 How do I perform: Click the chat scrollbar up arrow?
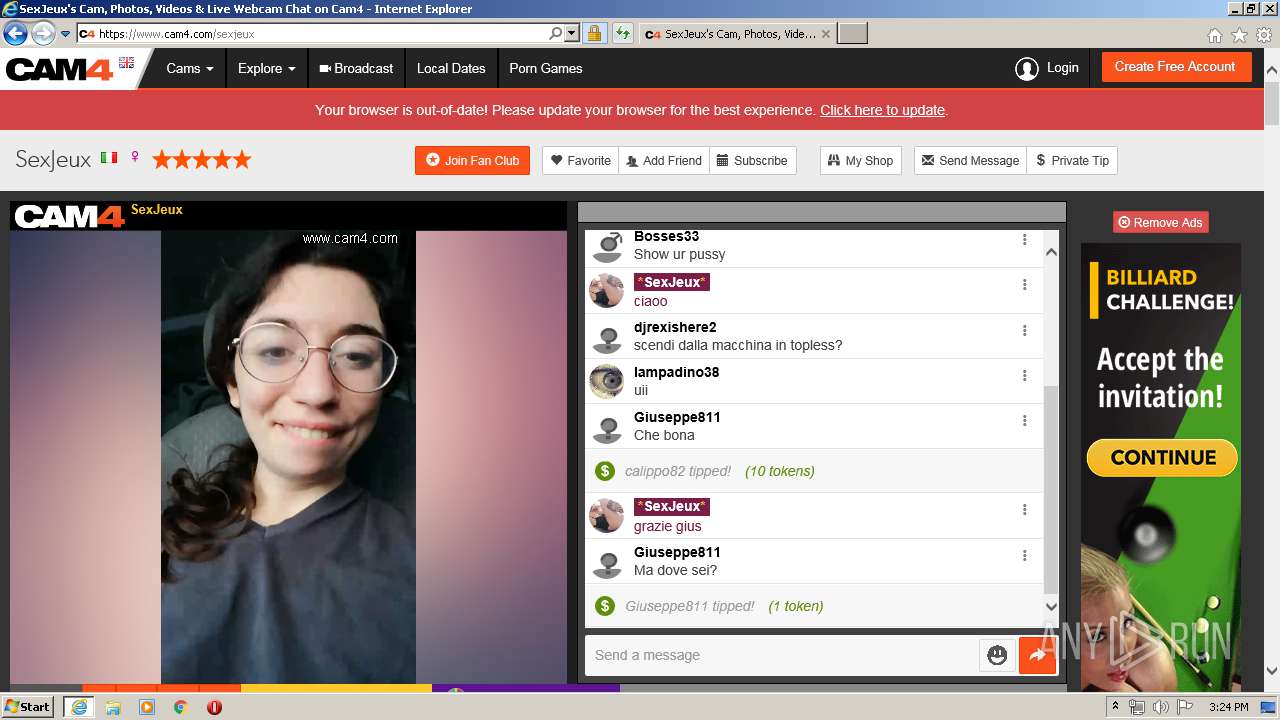coord(1051,252)
